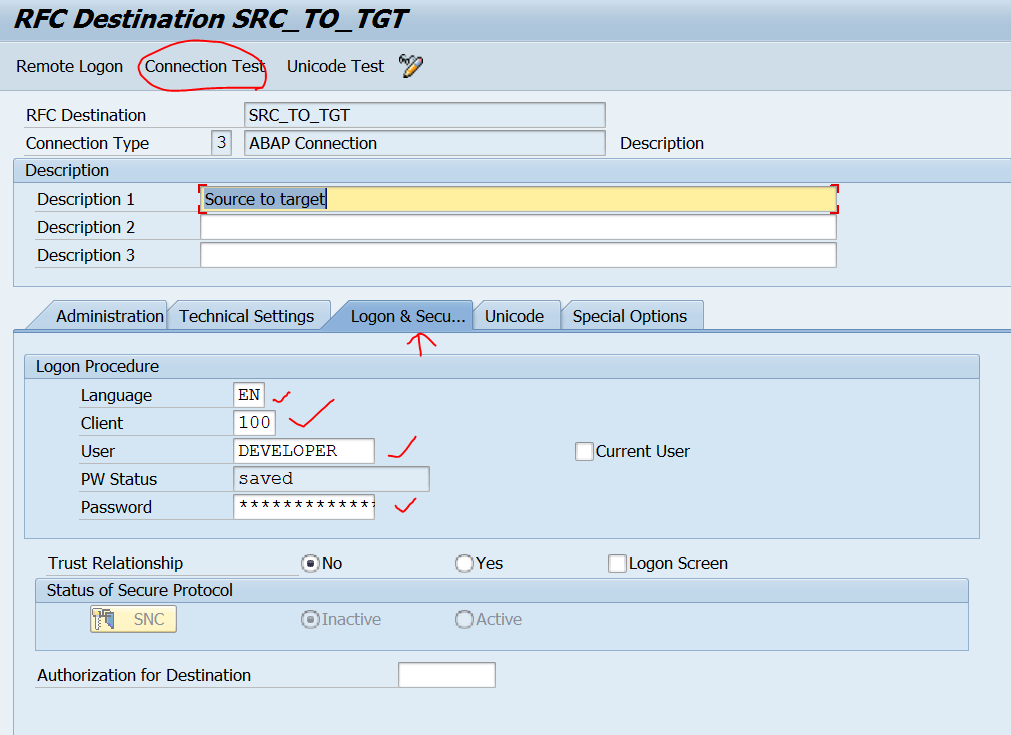
Task: Edit the Description 1 text field
Action: click(x=518, y=198)
